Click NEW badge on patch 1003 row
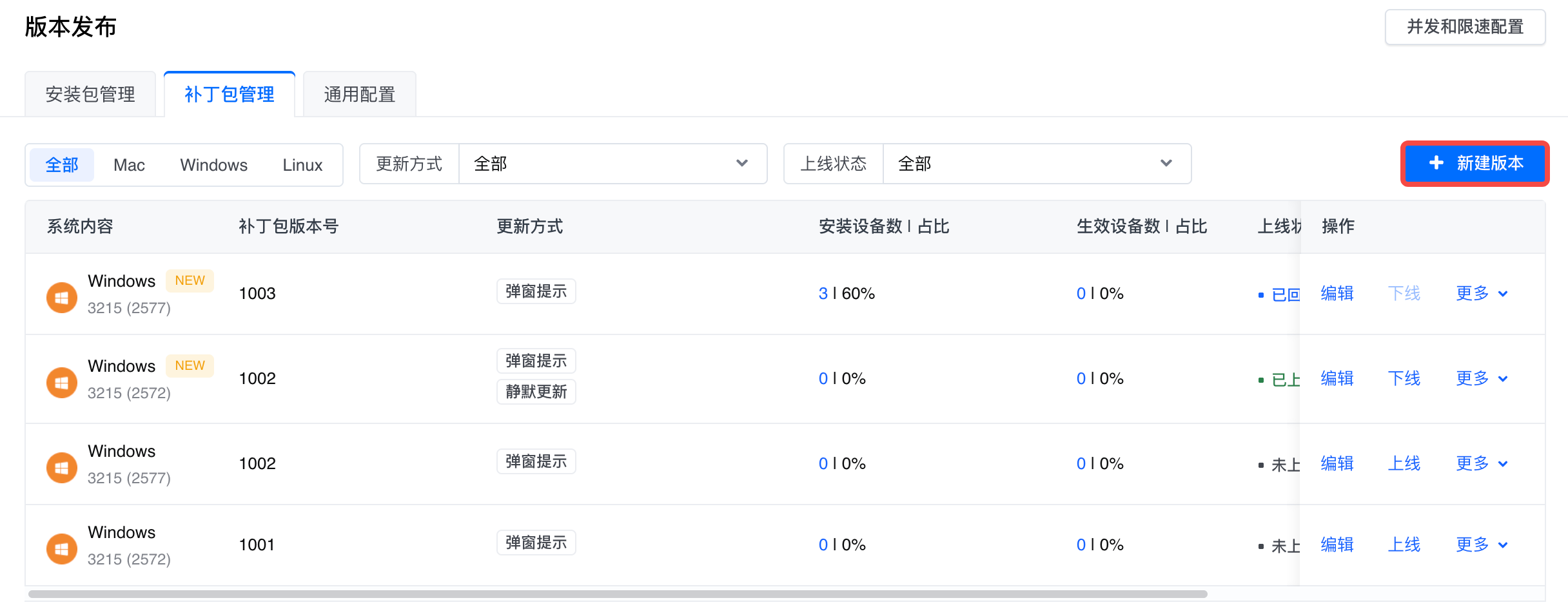 190,280
